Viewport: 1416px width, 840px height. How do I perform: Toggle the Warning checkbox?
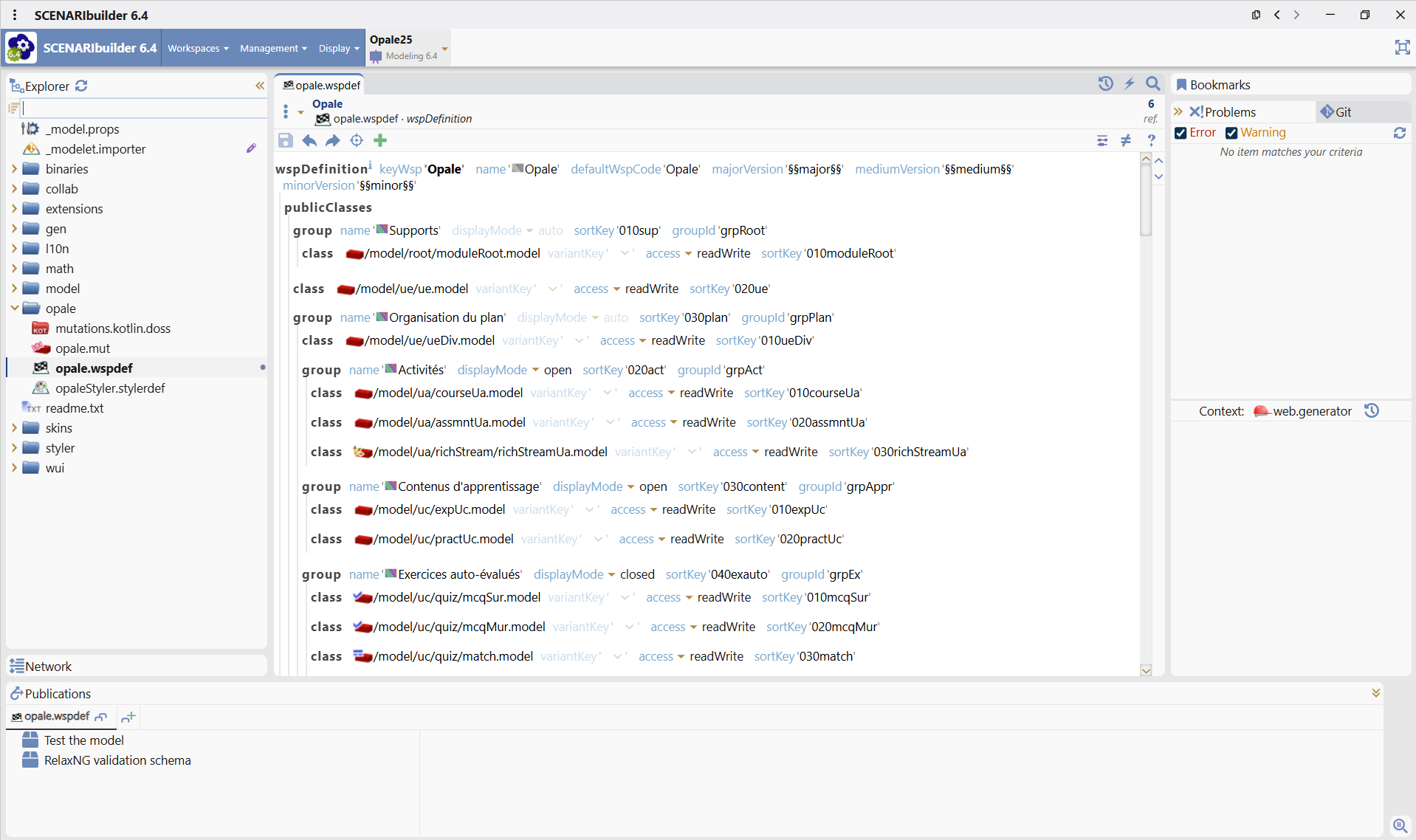(x=1231, y=133)
